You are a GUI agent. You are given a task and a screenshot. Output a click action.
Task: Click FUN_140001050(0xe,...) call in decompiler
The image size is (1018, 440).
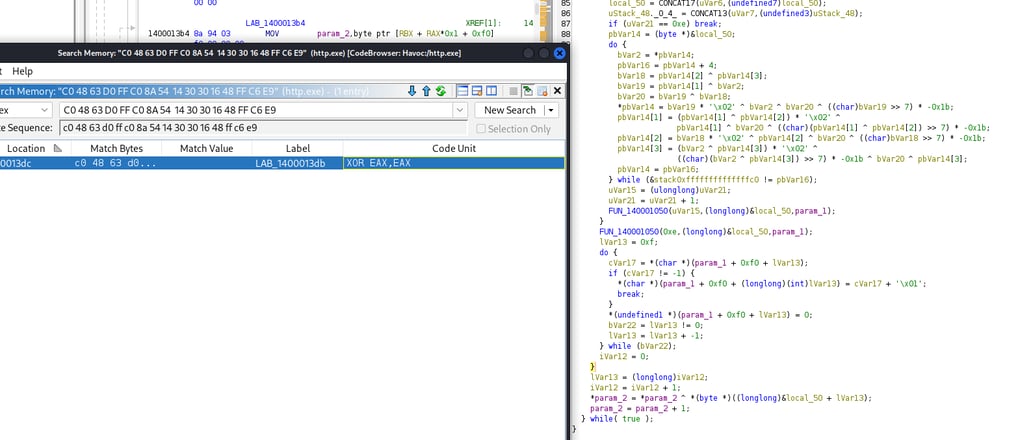click(706, 232)
